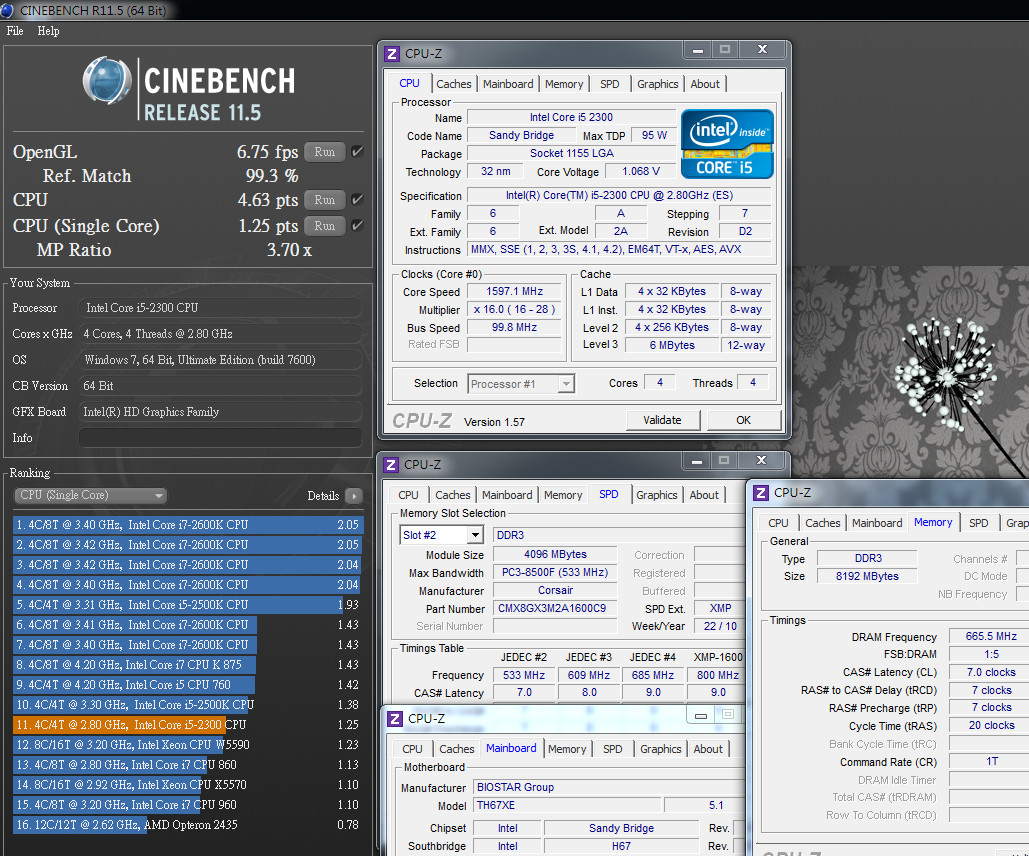Click the GFX Board field in Your System
The width and height of the screenshot is (1029, 856).
point(220,412)
